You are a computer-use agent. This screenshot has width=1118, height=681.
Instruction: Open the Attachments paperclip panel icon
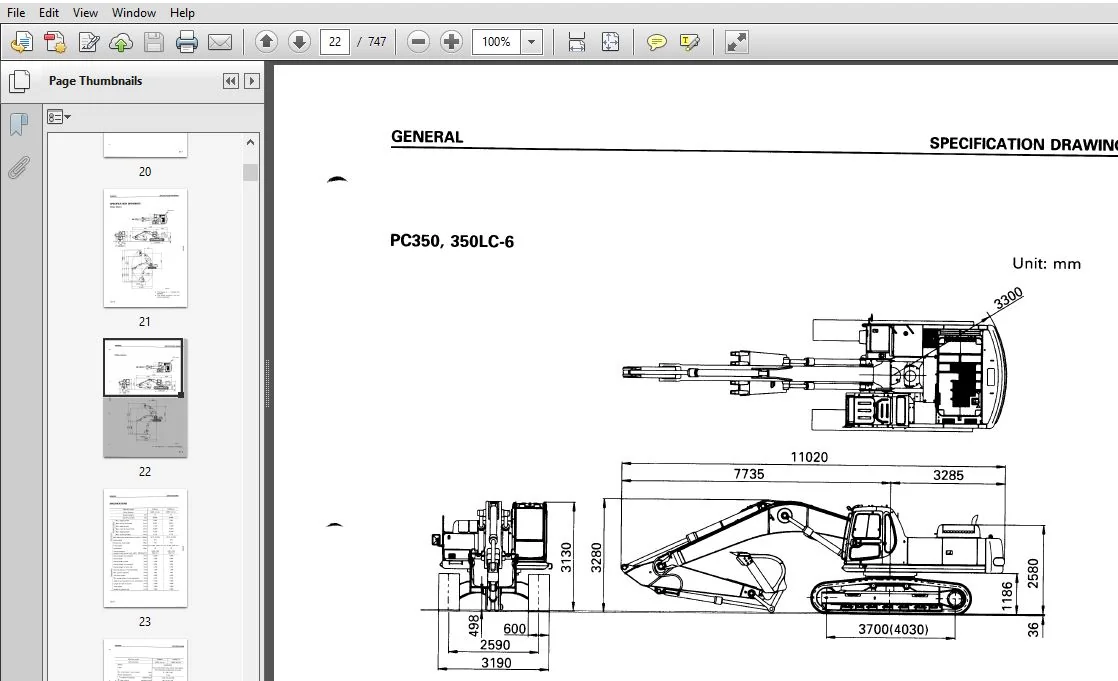19,168
